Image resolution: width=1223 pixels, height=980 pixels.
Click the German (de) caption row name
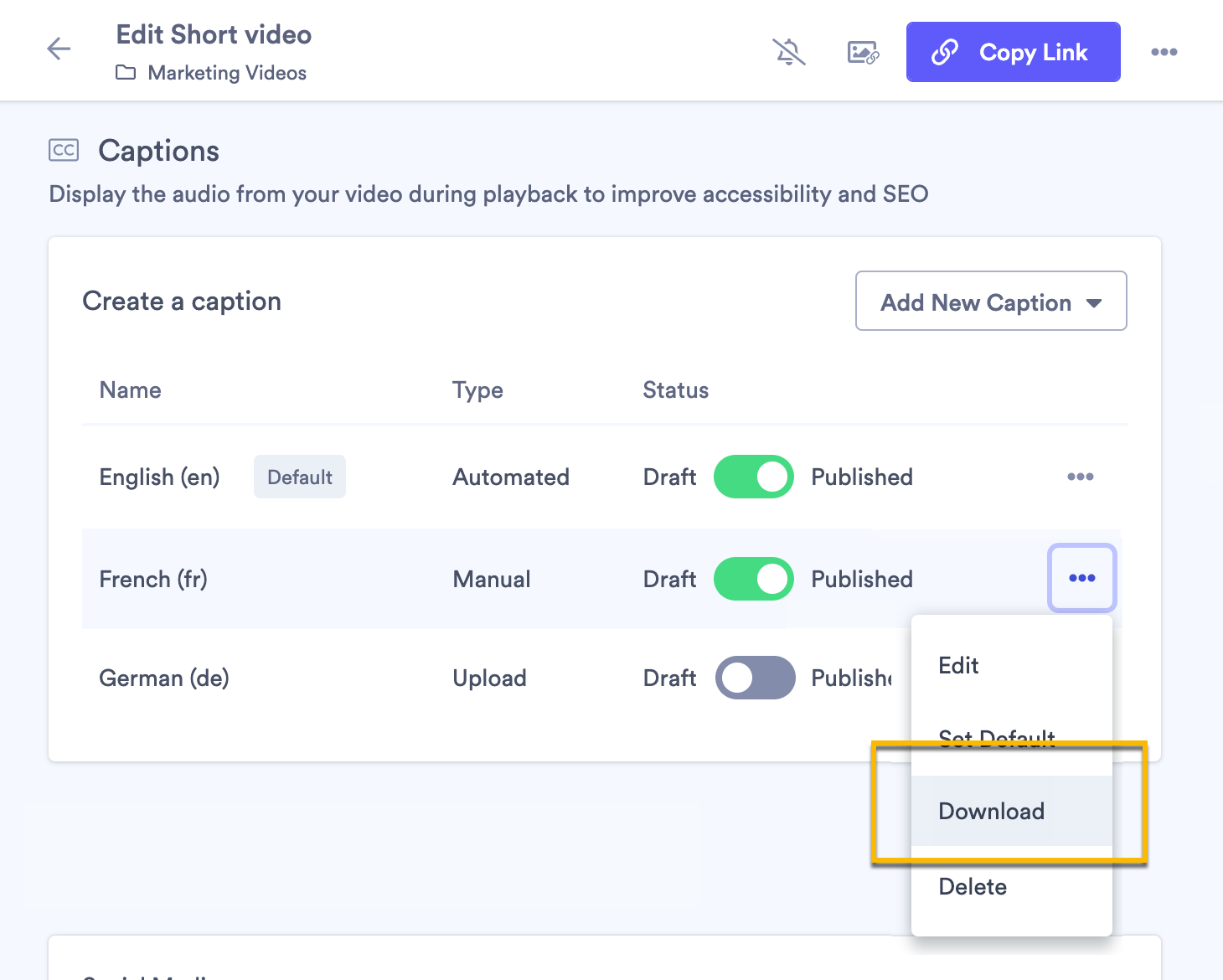tap(164, 678)
